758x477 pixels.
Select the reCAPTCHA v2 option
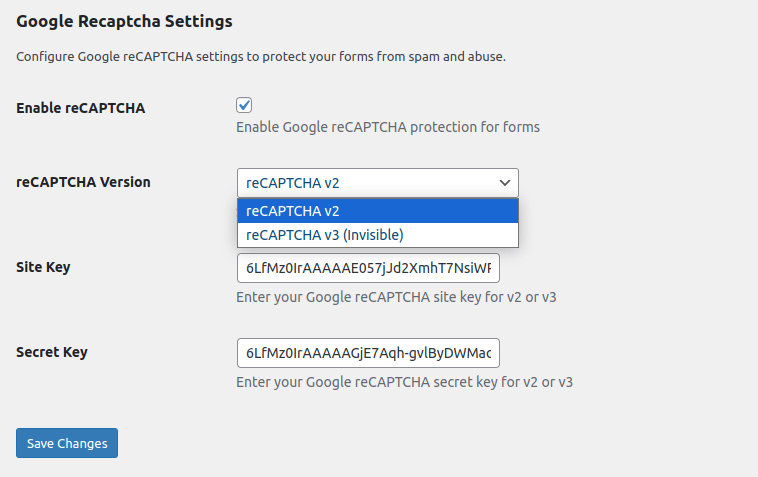pos(378,211)
